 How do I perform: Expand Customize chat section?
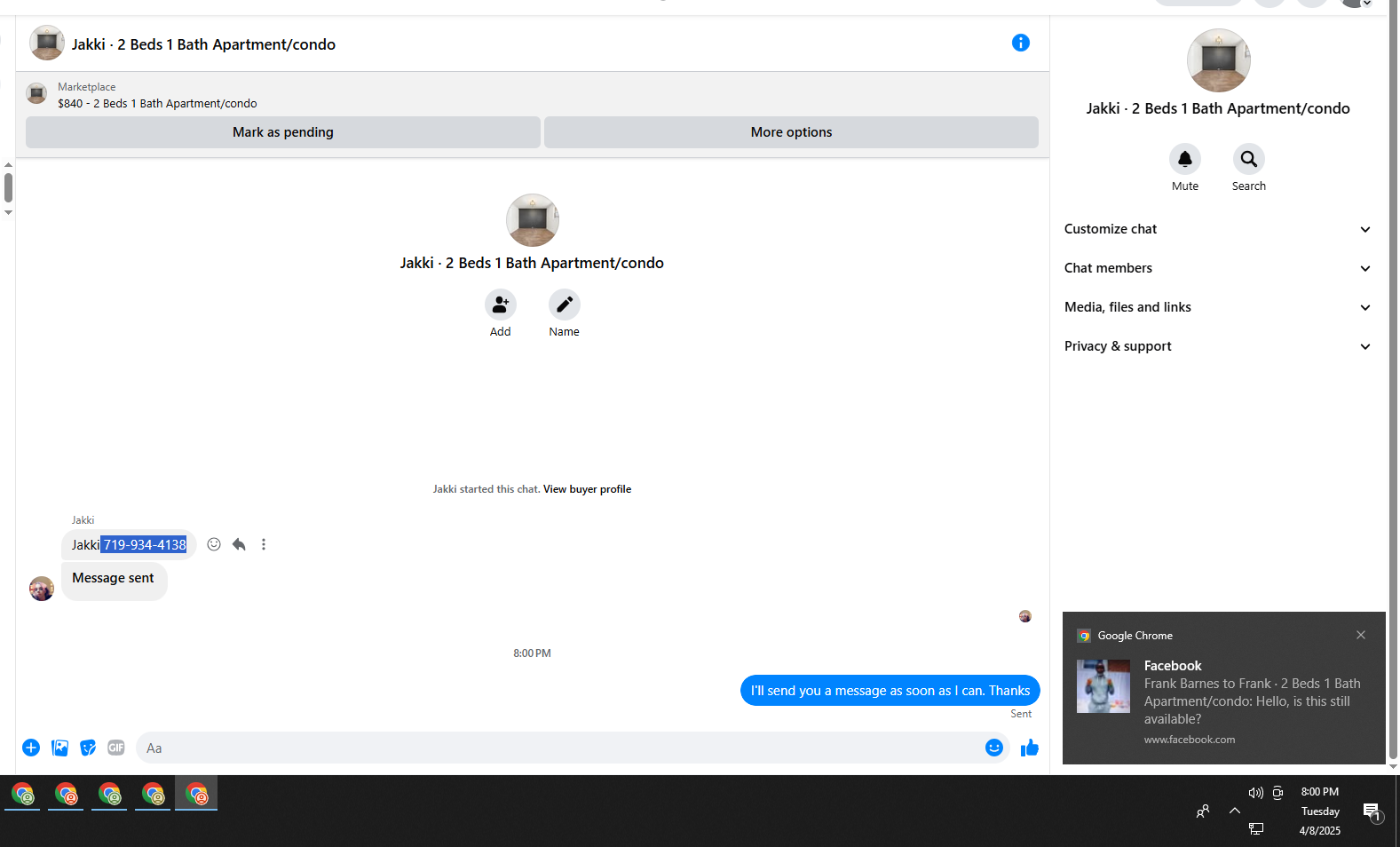pyautogui.click(x=1218, y=229)
